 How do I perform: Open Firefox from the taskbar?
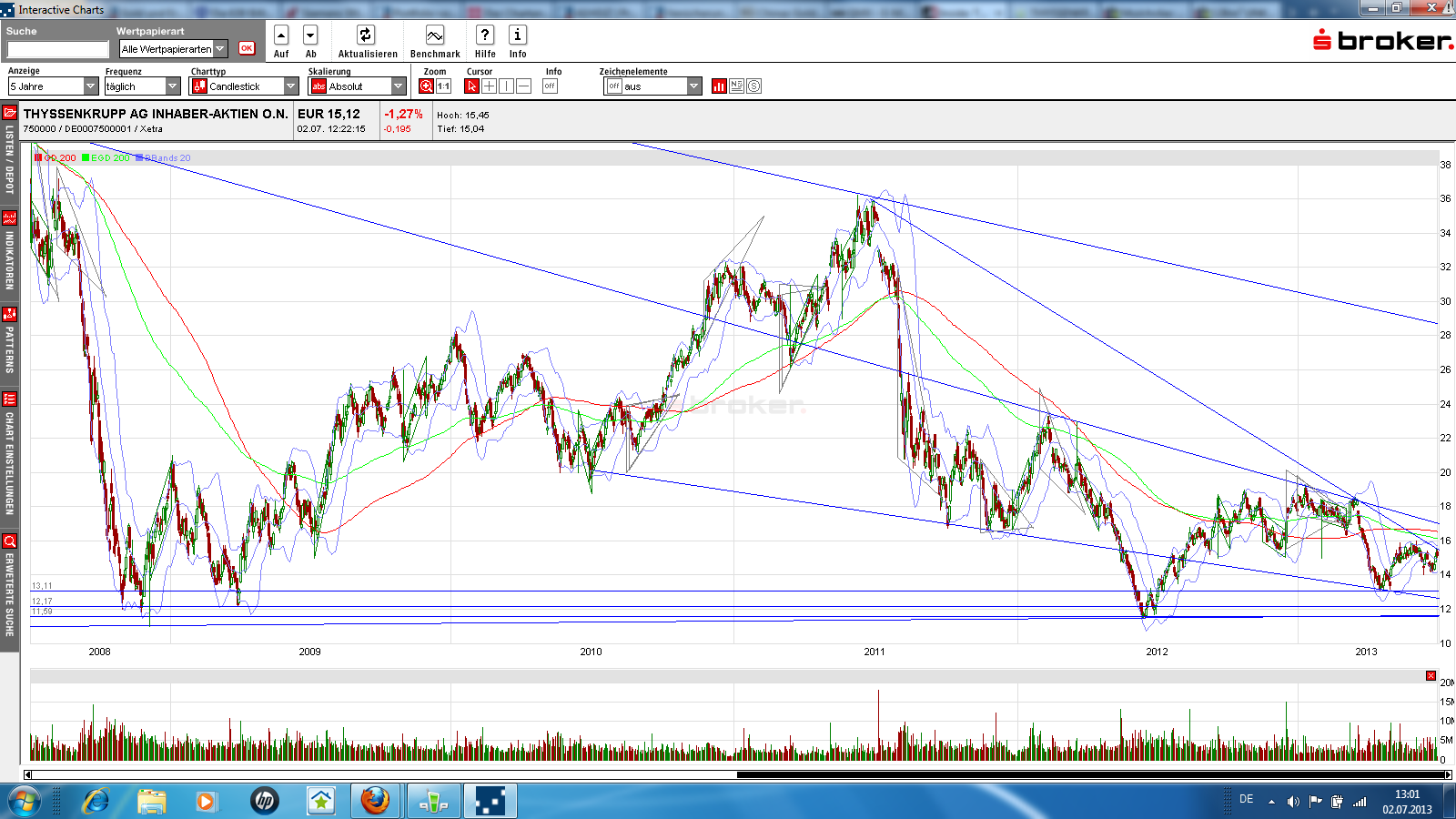tap(375, 802)
